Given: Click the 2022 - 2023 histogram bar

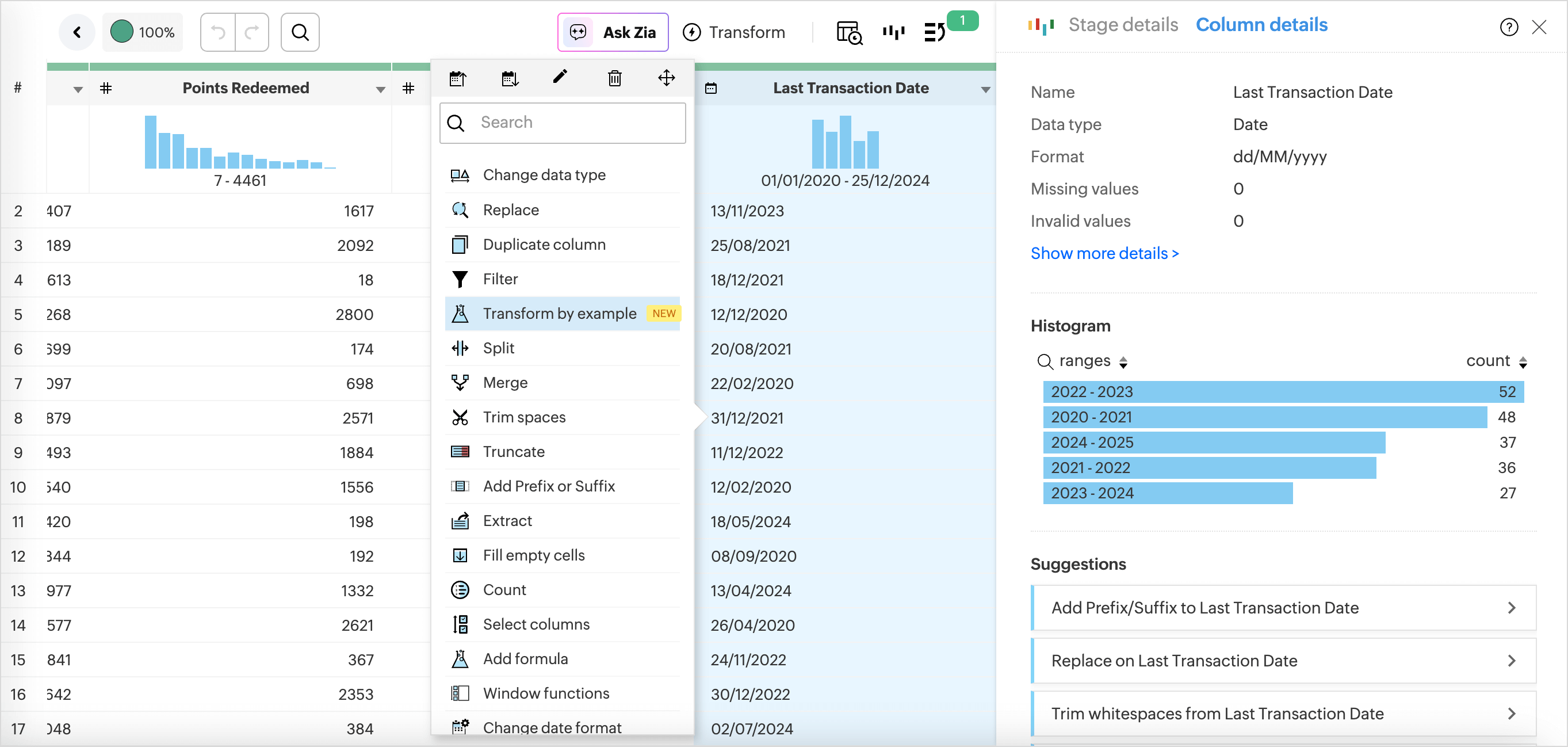Looking at the screenshot, I should click(1283, 391).
